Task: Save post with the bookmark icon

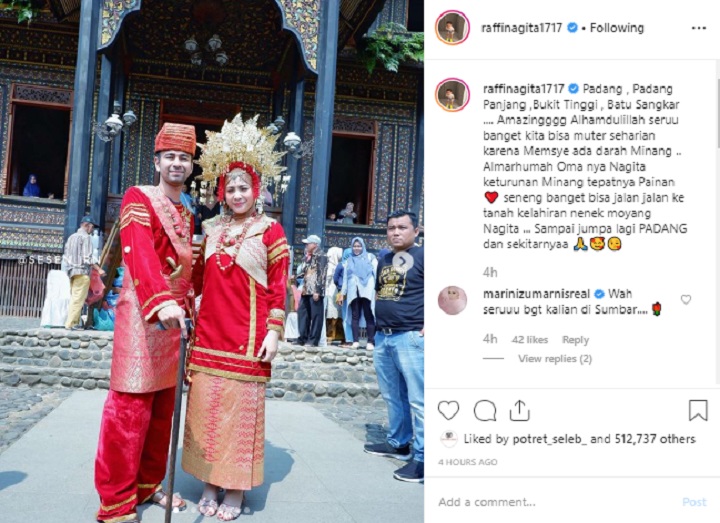Action: (x=698, y=410)
